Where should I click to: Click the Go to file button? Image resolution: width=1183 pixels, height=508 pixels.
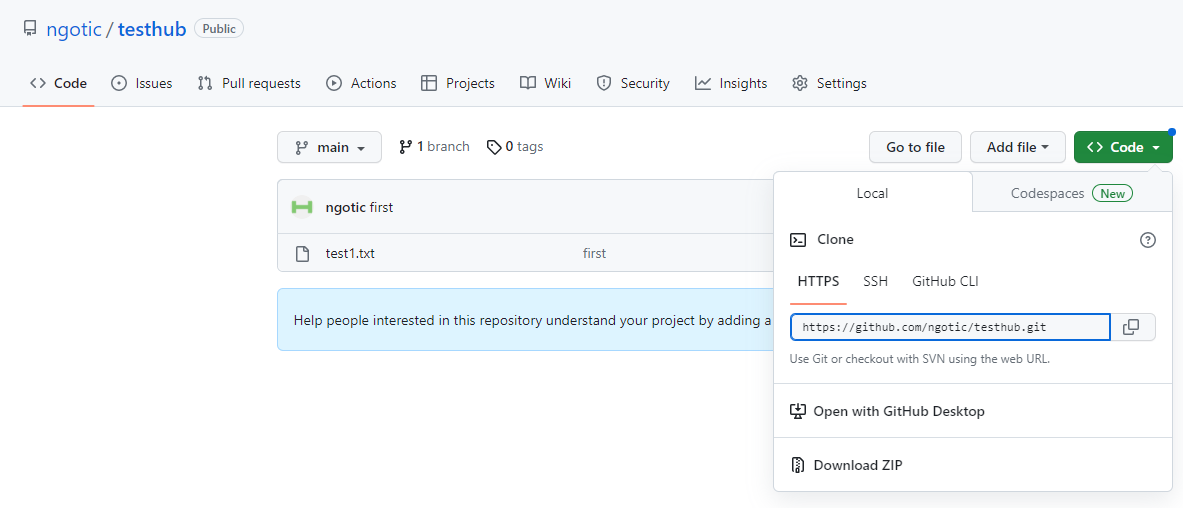[x=915, y=147]
